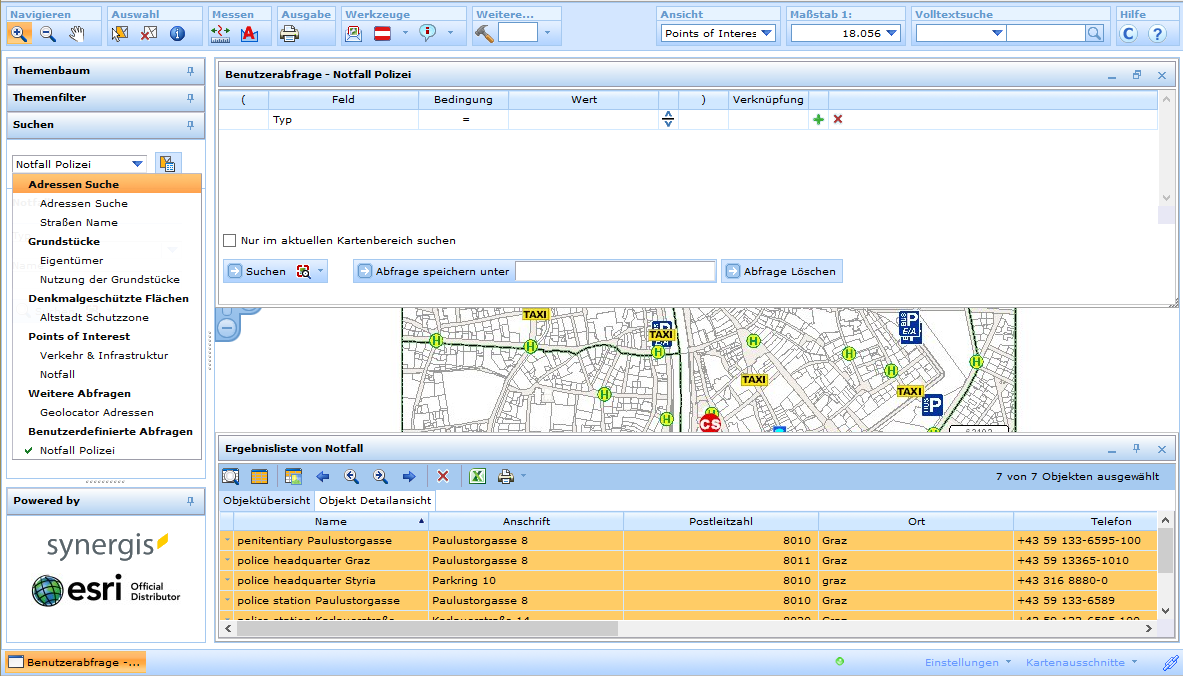The height and width of the screenshot is (676, 1183).
Task: Select the Auswahl selection arrow tool
Action: point(121,33)
